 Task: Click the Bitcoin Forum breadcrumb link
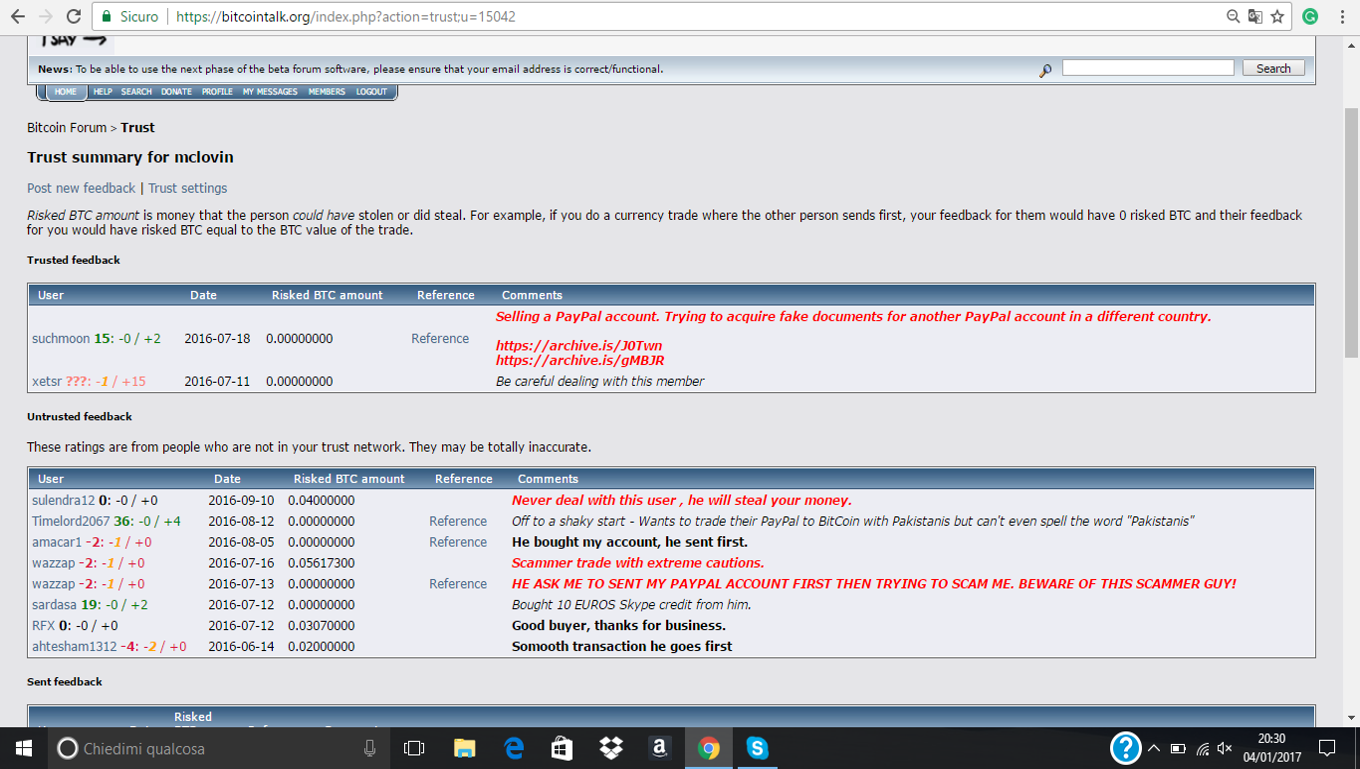(x=66, y=128)
